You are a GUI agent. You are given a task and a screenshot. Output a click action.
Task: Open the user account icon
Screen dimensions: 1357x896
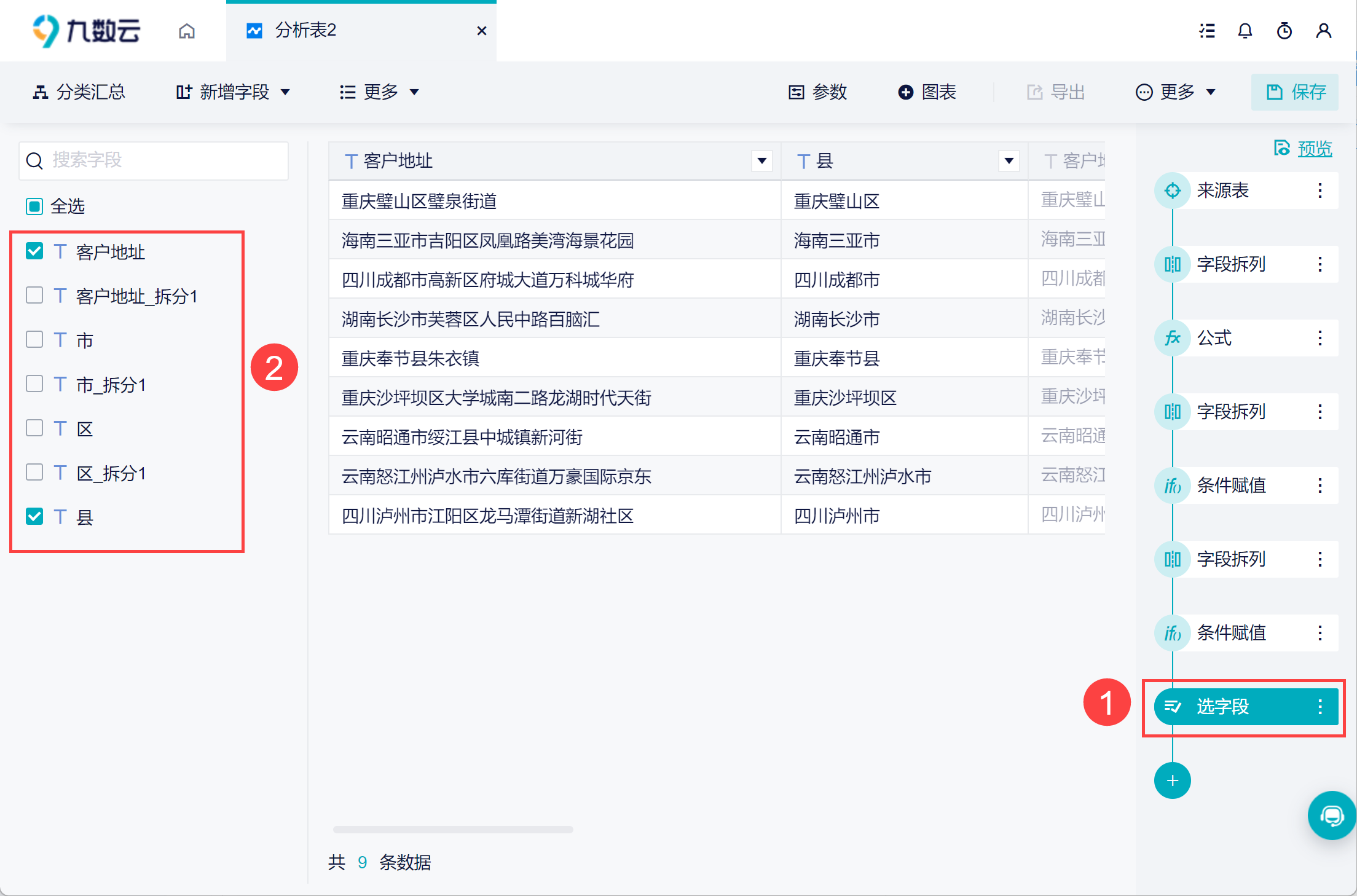(x=1323, y=31)
